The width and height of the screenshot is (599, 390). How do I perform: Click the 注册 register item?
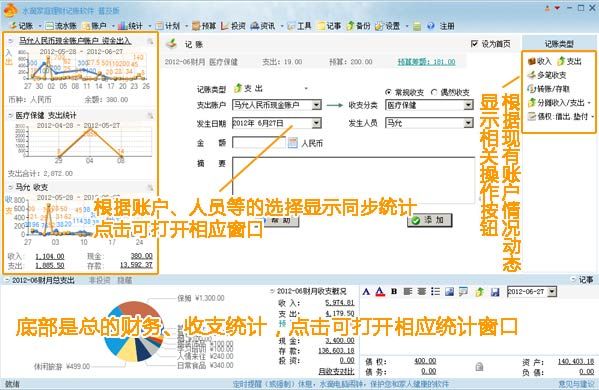[x=447, y=26]
